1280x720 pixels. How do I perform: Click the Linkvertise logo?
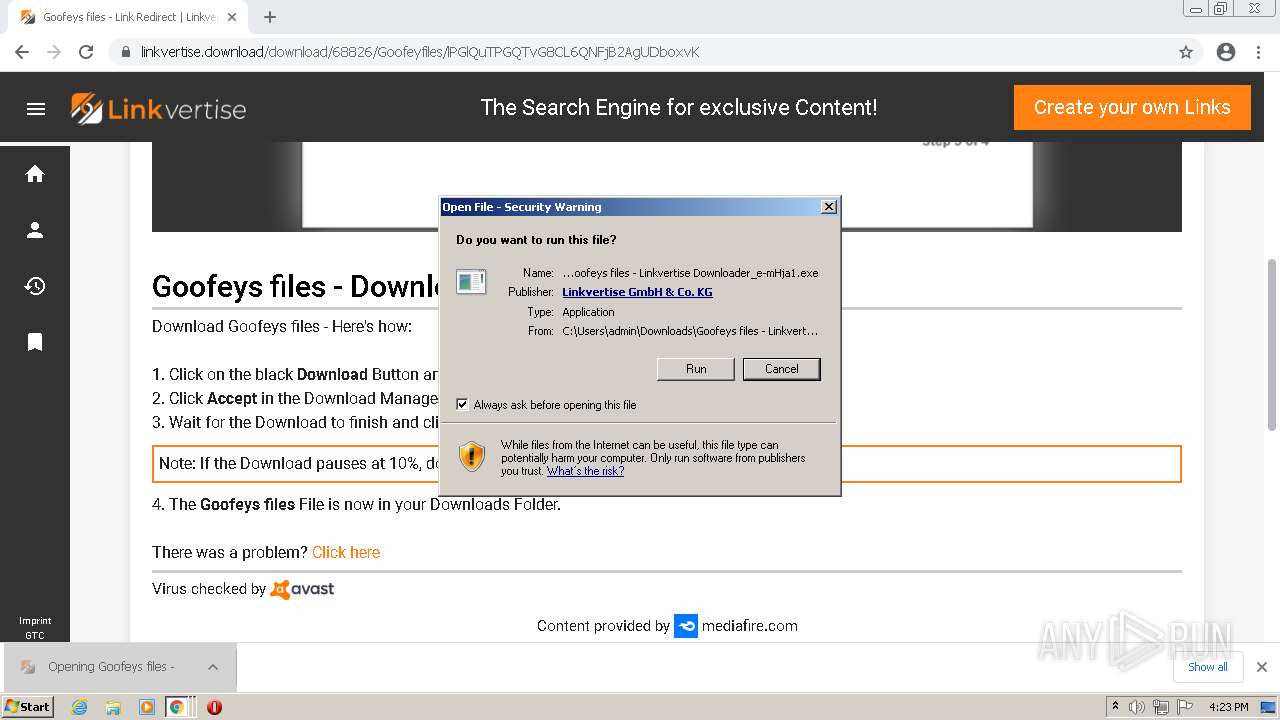click(158, 108)
